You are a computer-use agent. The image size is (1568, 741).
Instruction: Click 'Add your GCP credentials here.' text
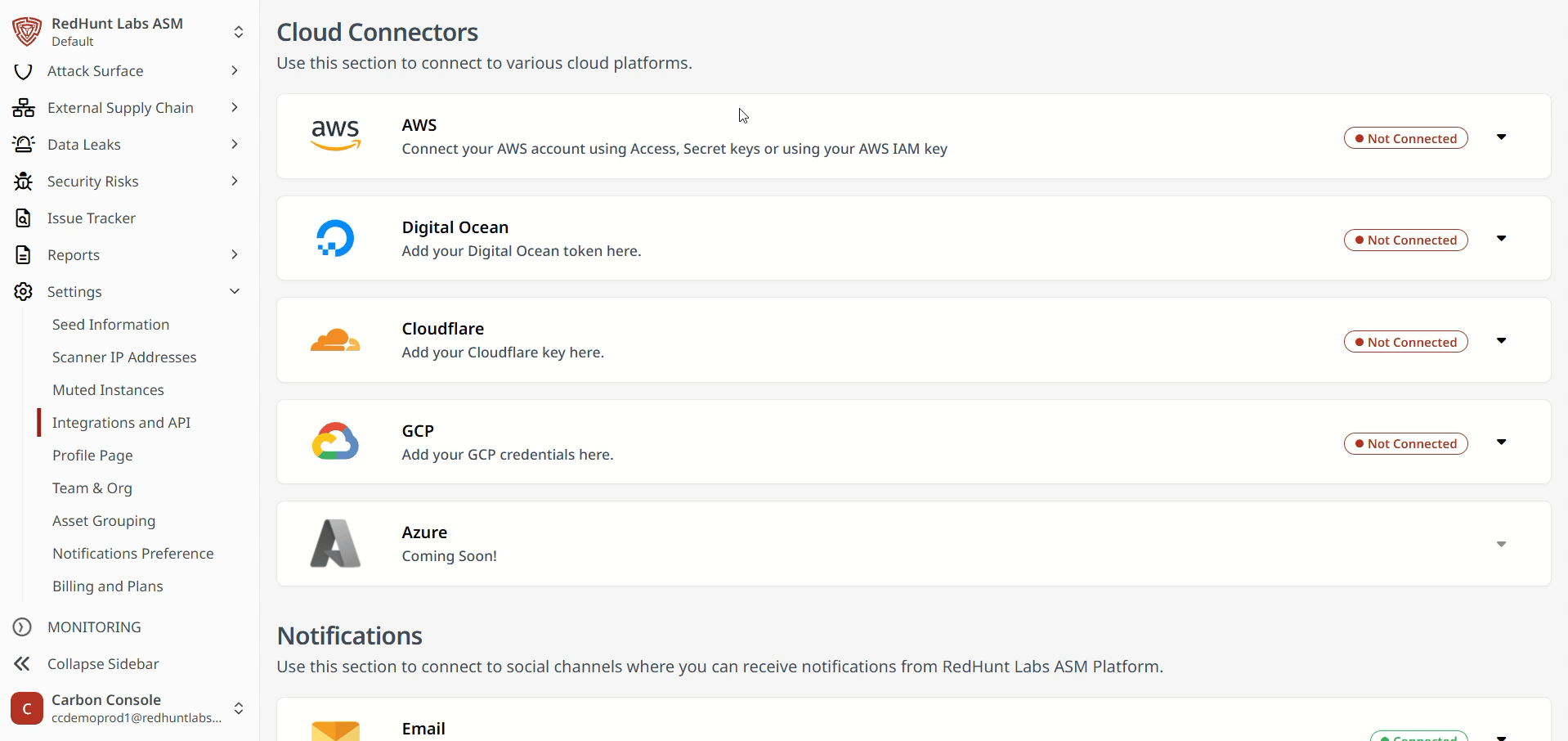click(508, 455)
